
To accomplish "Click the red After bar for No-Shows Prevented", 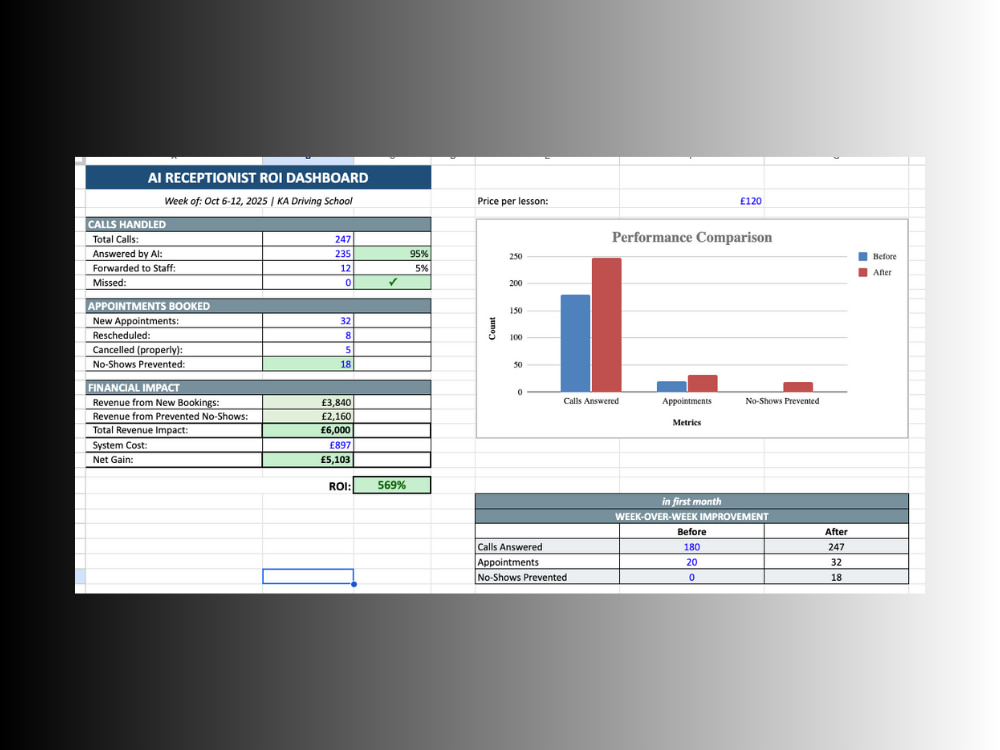I will [x=798, y=387].
